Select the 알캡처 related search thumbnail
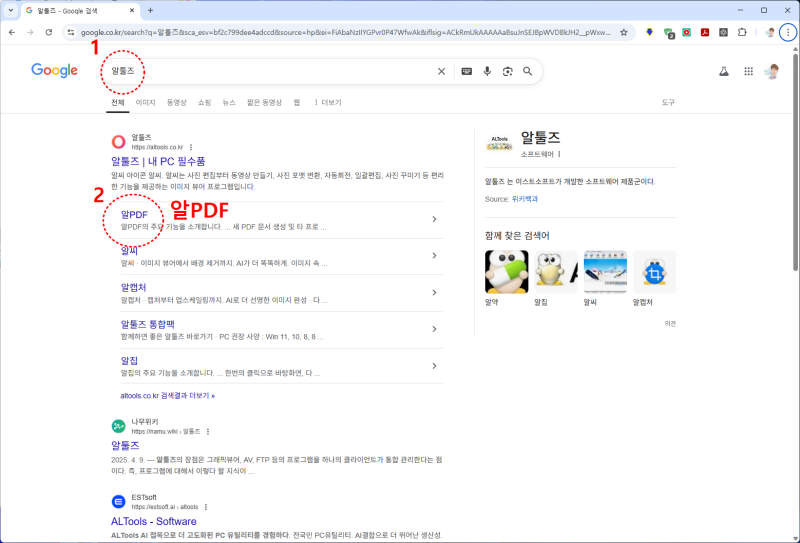800x543 pixels. 654,272
